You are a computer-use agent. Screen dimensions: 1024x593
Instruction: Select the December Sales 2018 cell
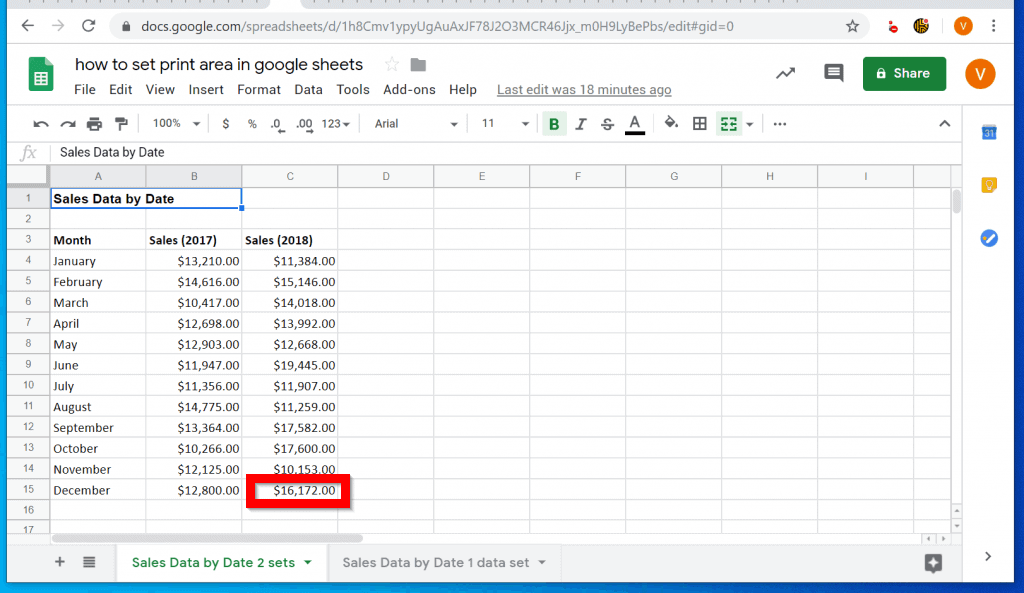296,490
